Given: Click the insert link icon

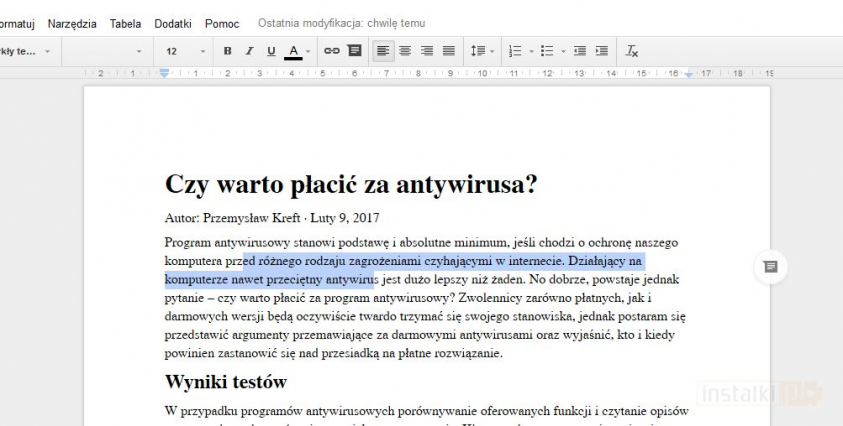Looking at the screenshot, I should (332, 51).
